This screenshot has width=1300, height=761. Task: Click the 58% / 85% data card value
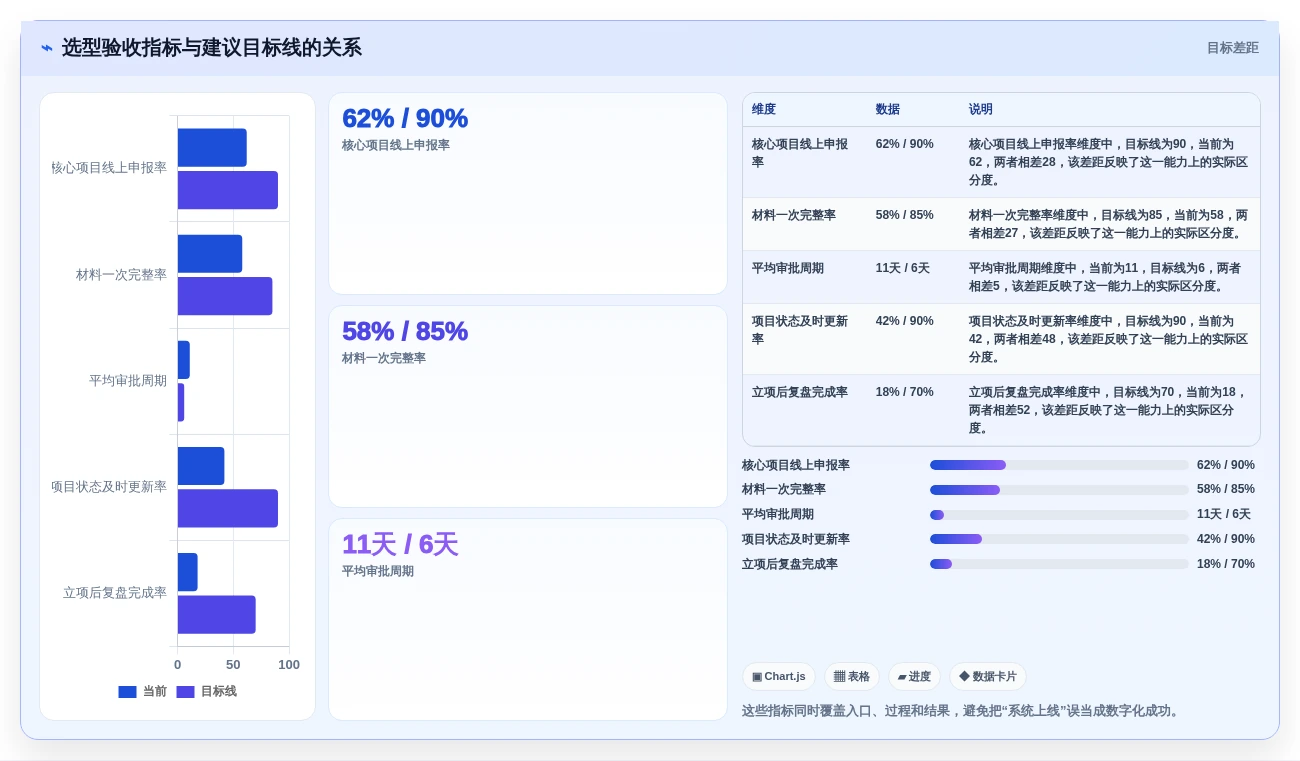(405, 331)
